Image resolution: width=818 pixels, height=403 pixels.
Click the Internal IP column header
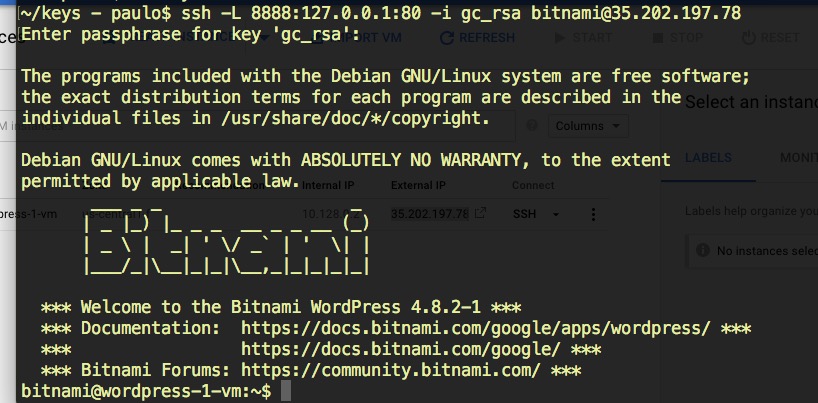coord(328,185)
